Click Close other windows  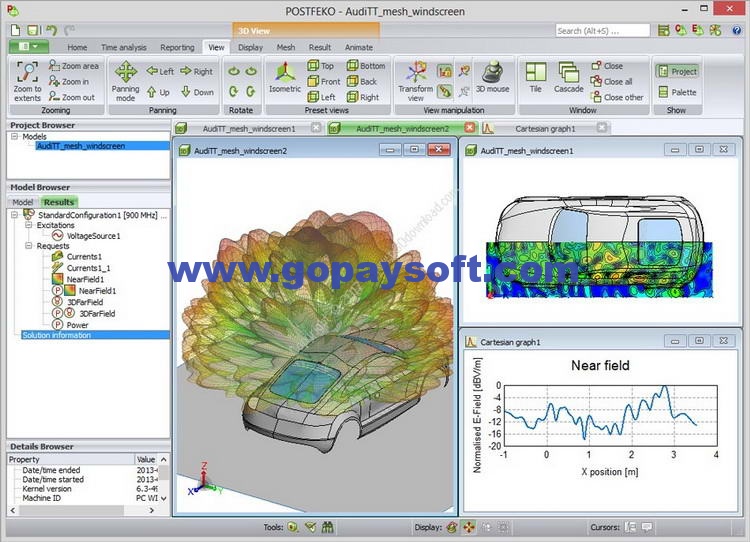pyautogui.click(x=617, y=97)
